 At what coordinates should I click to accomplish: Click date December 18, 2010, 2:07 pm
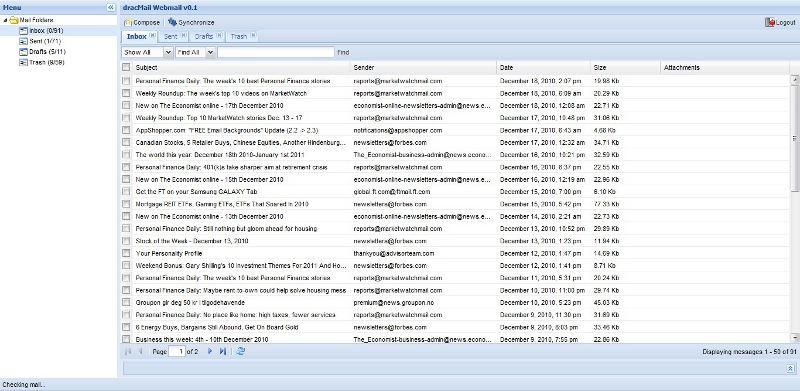540,81
